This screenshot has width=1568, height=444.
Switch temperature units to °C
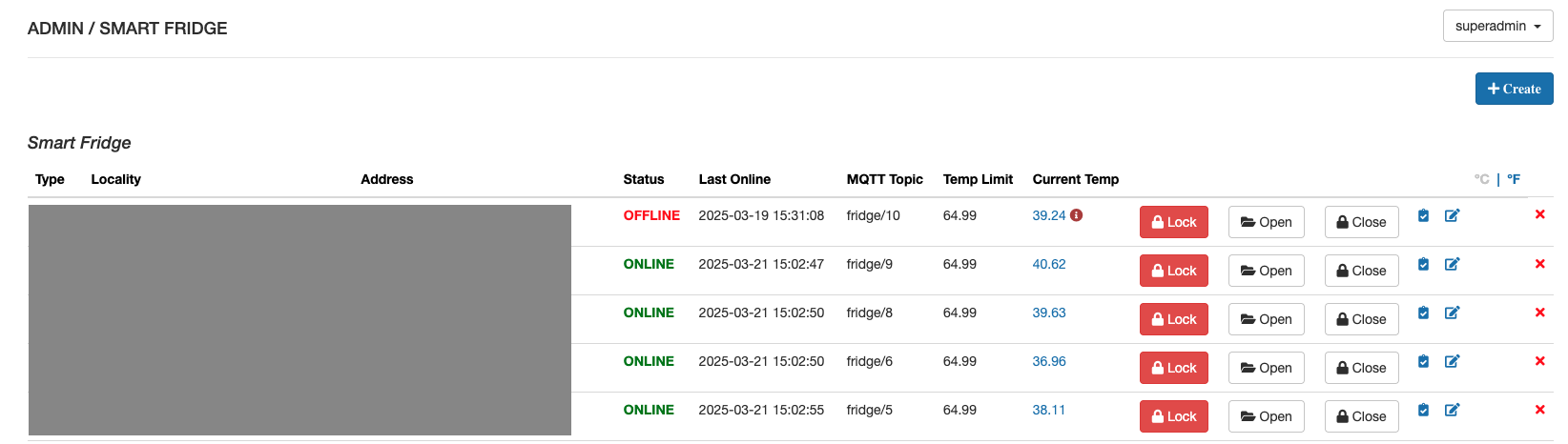click(x=1481, y=179)
